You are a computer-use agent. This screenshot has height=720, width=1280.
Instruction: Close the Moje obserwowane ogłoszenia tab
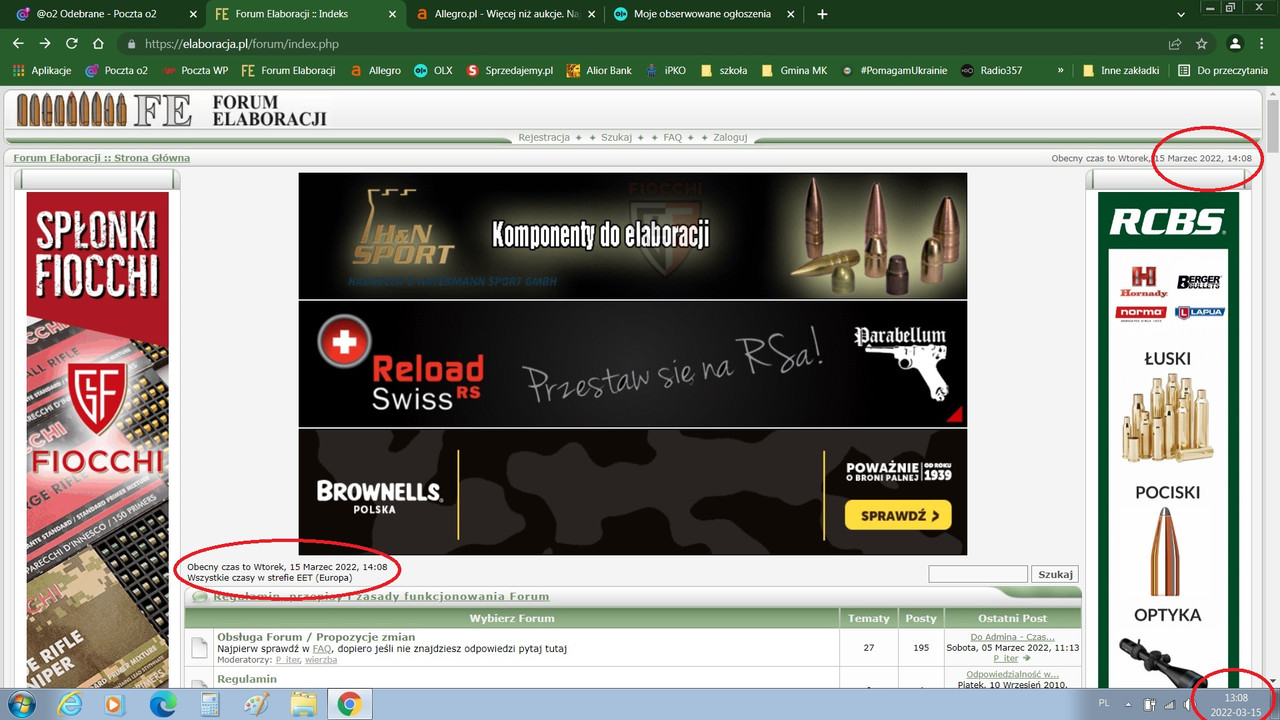[791, 14]
